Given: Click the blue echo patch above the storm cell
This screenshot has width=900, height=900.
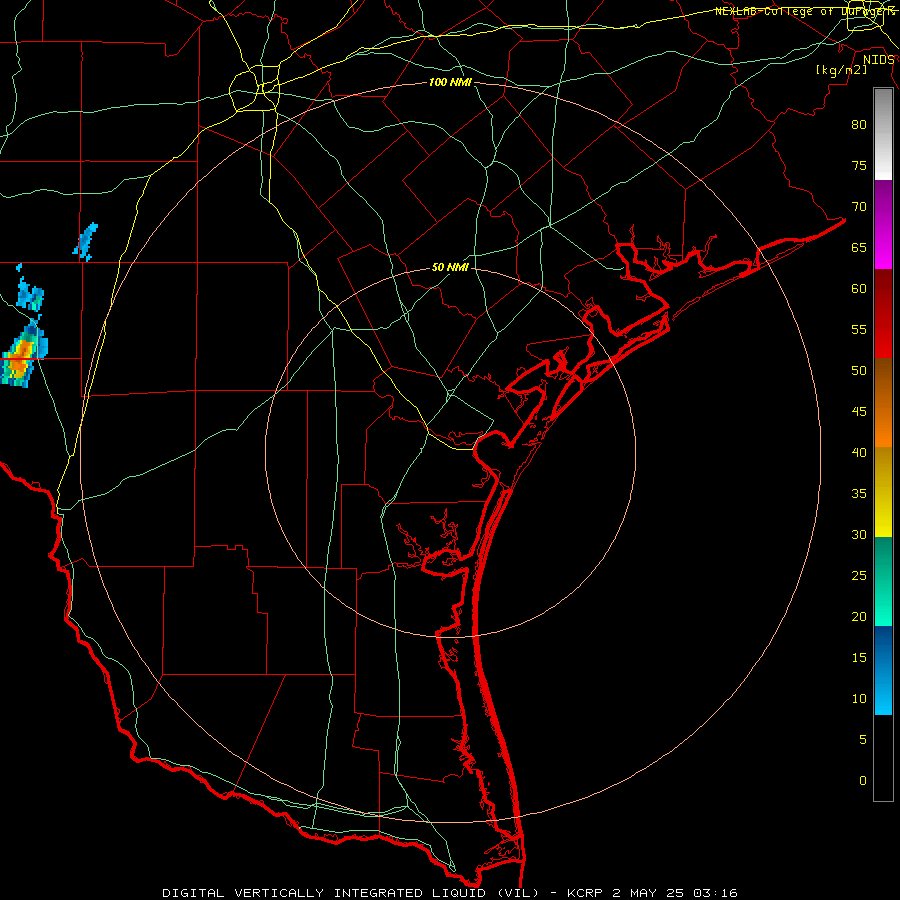Looking at the screenshot, I should point(29,294).
